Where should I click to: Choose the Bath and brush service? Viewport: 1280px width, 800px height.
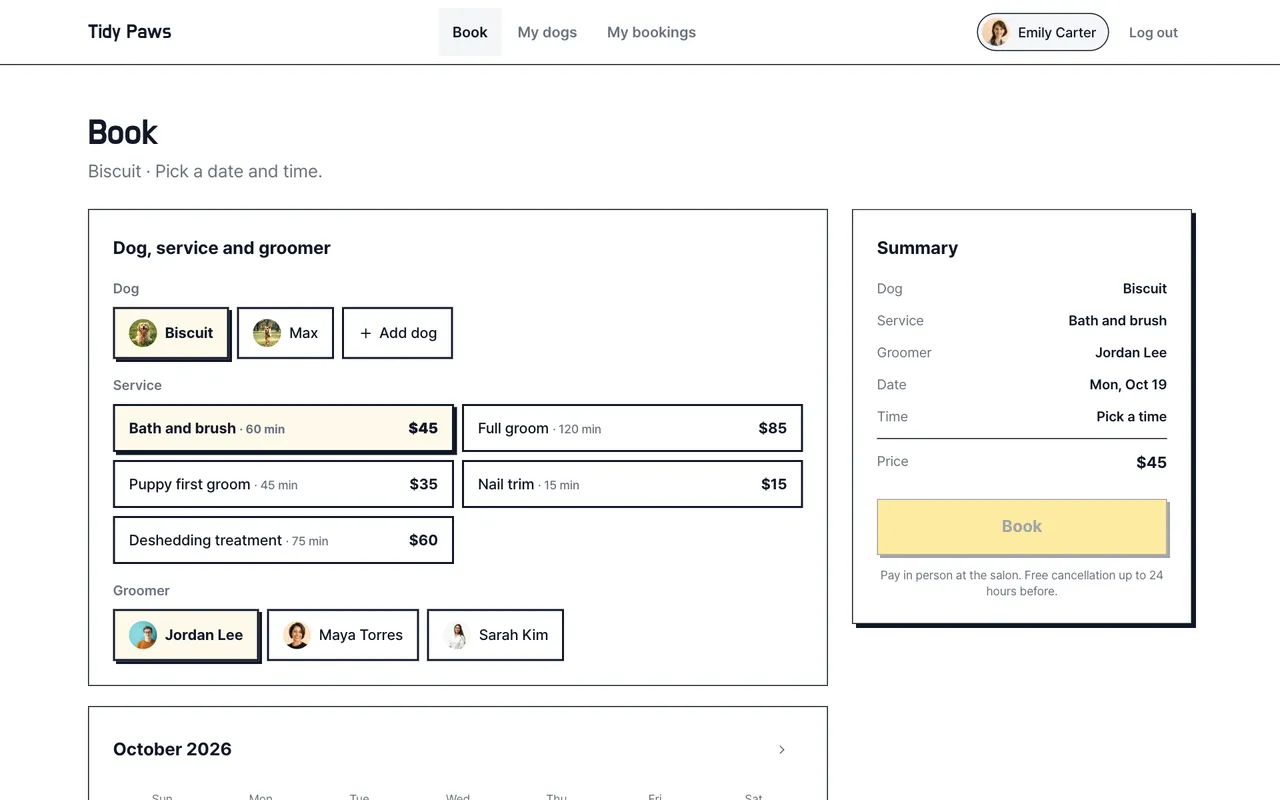click(283, 428)
